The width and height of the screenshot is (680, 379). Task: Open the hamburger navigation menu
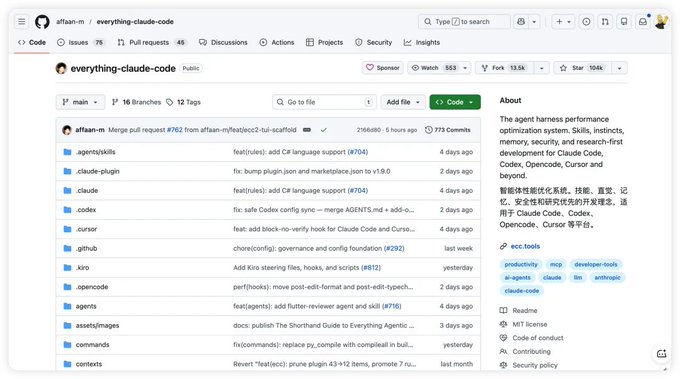click(22, 22)
